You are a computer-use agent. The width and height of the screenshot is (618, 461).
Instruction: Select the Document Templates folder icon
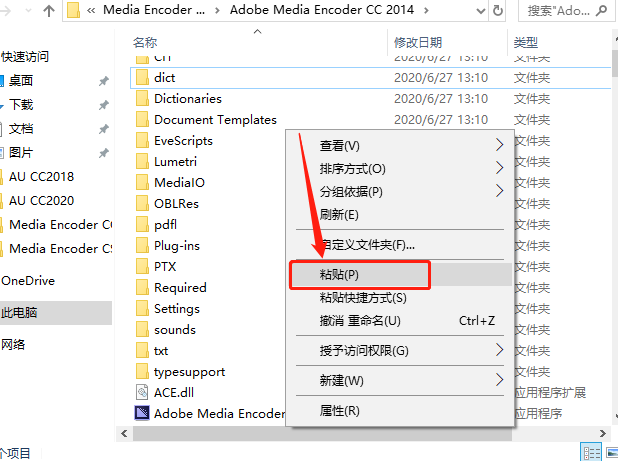[x=142, y=119]
